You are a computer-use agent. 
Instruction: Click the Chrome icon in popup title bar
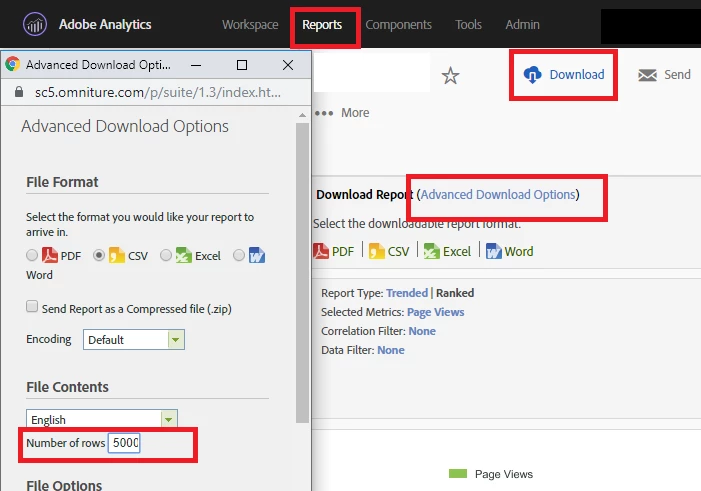[13, 64]
